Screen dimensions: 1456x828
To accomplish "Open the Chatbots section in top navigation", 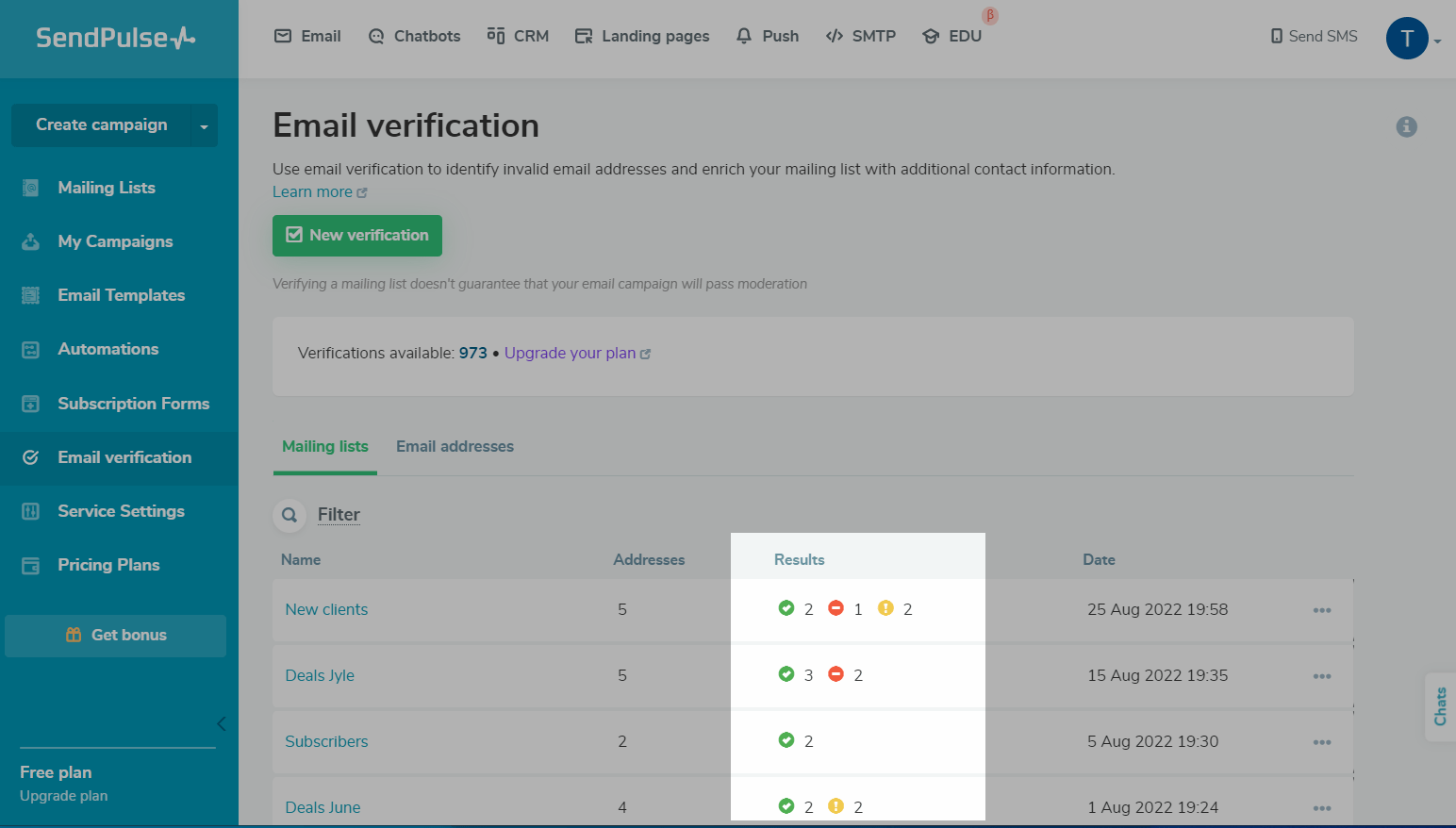I will click(414, 36).
